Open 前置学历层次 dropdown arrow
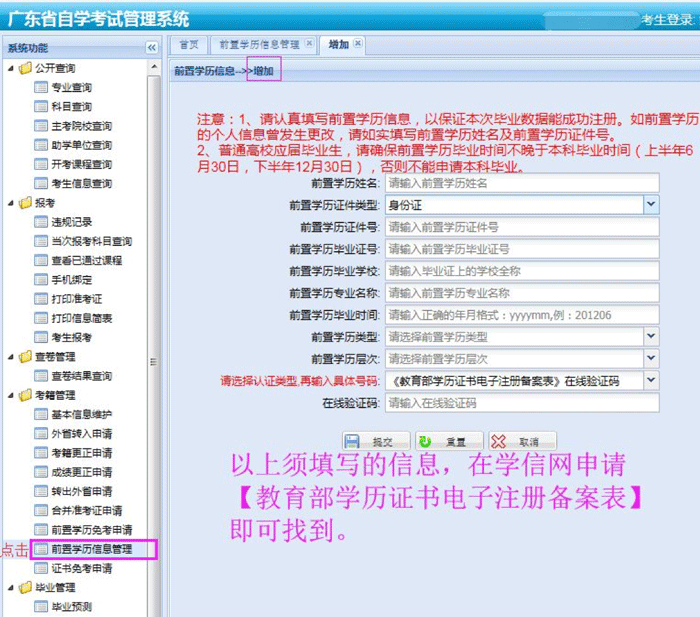 pos(650,358)
